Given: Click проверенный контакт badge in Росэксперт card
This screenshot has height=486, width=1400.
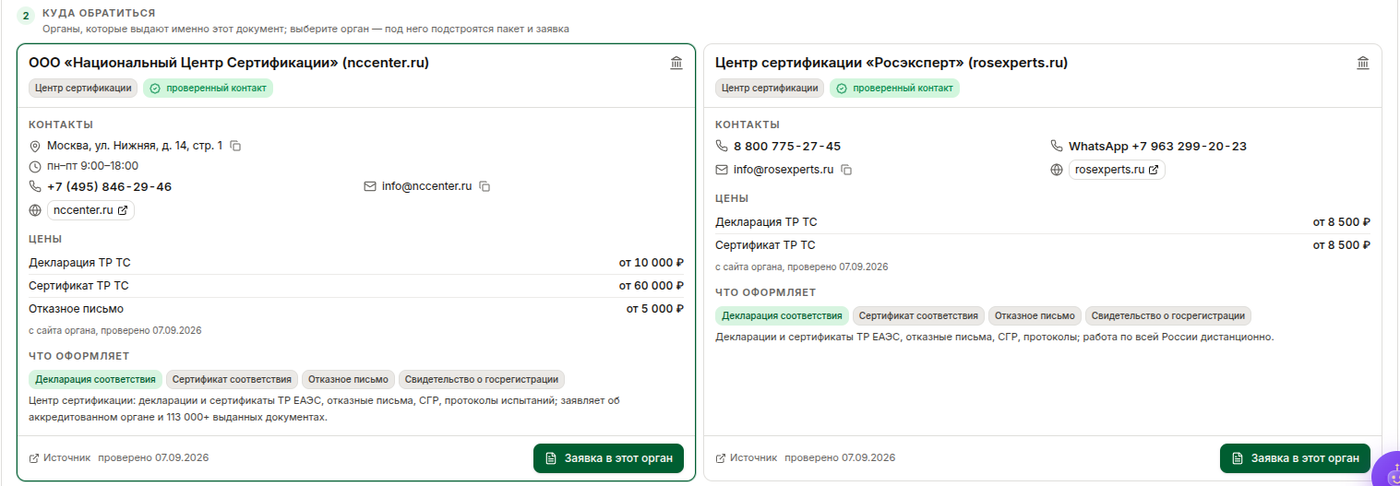Looking at the screenshot, I should pos(894,88).
